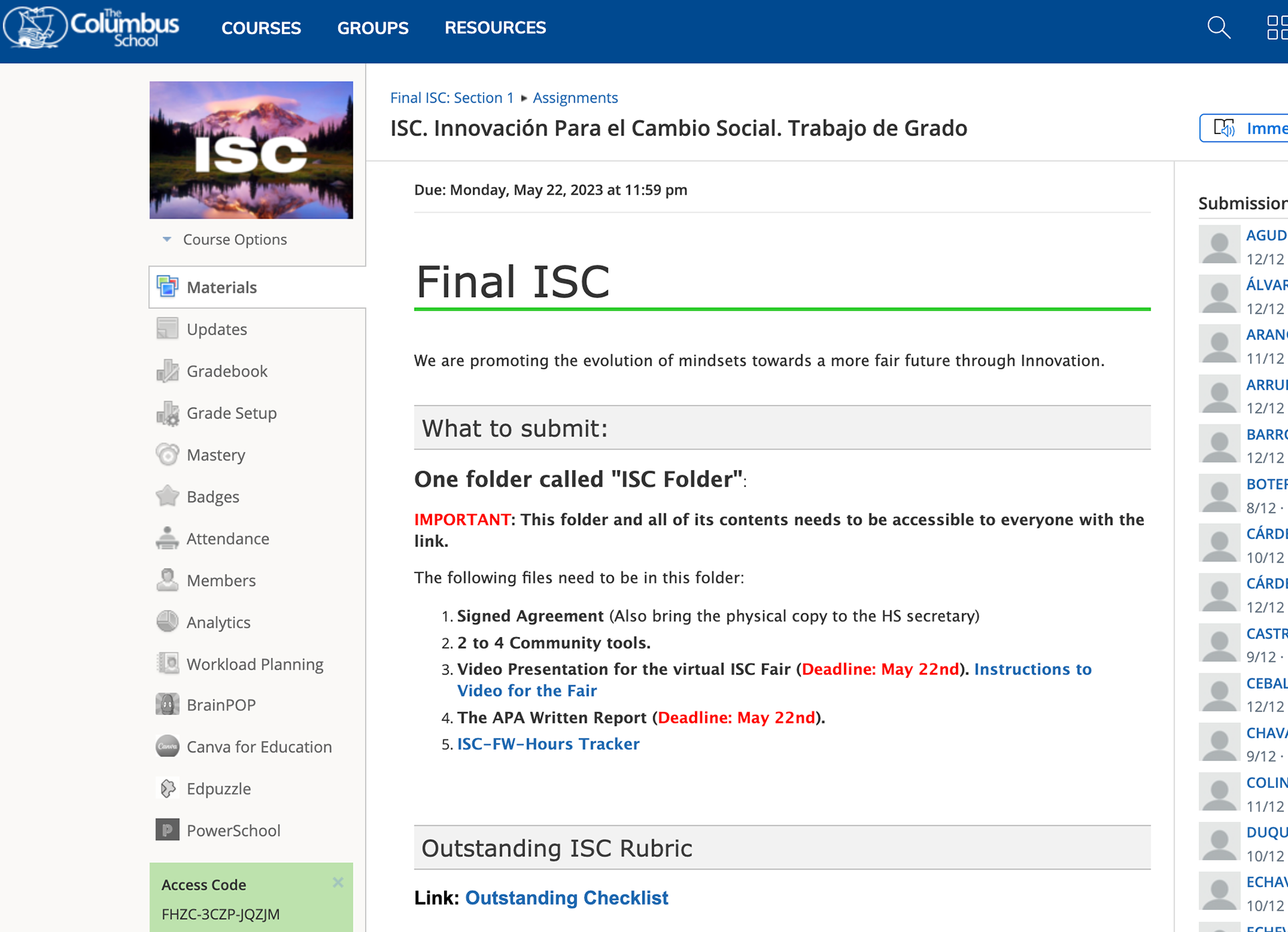Open the CHAV submission name

click(x=1267, y=732)
